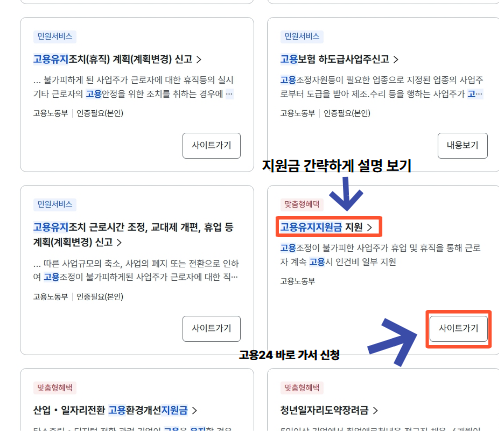Click 사이트가기 button in 고용유지조치(휴직) card
This screenshot has height=448, width=499.
211,146
